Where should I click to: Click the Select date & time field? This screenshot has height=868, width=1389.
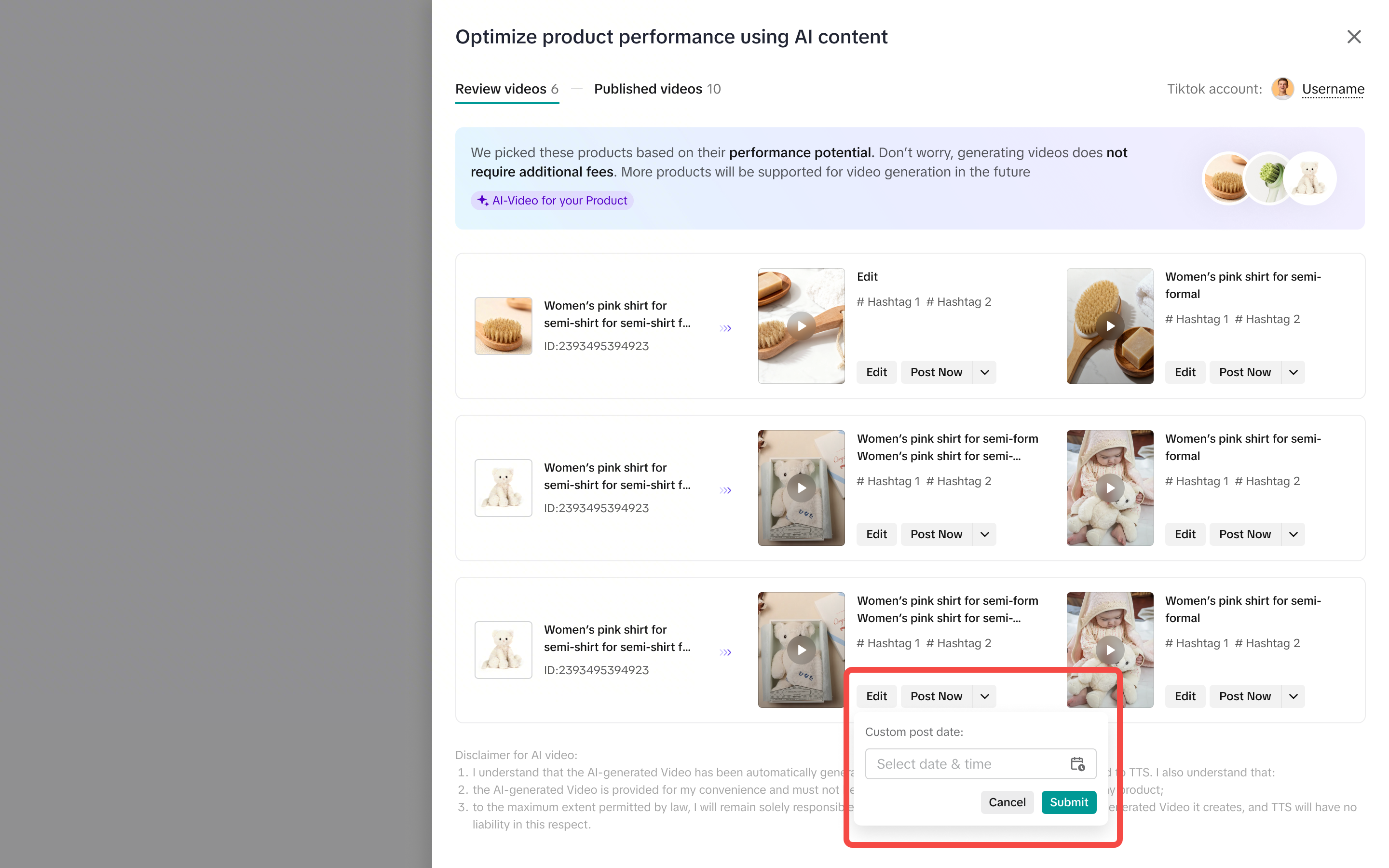967,763
